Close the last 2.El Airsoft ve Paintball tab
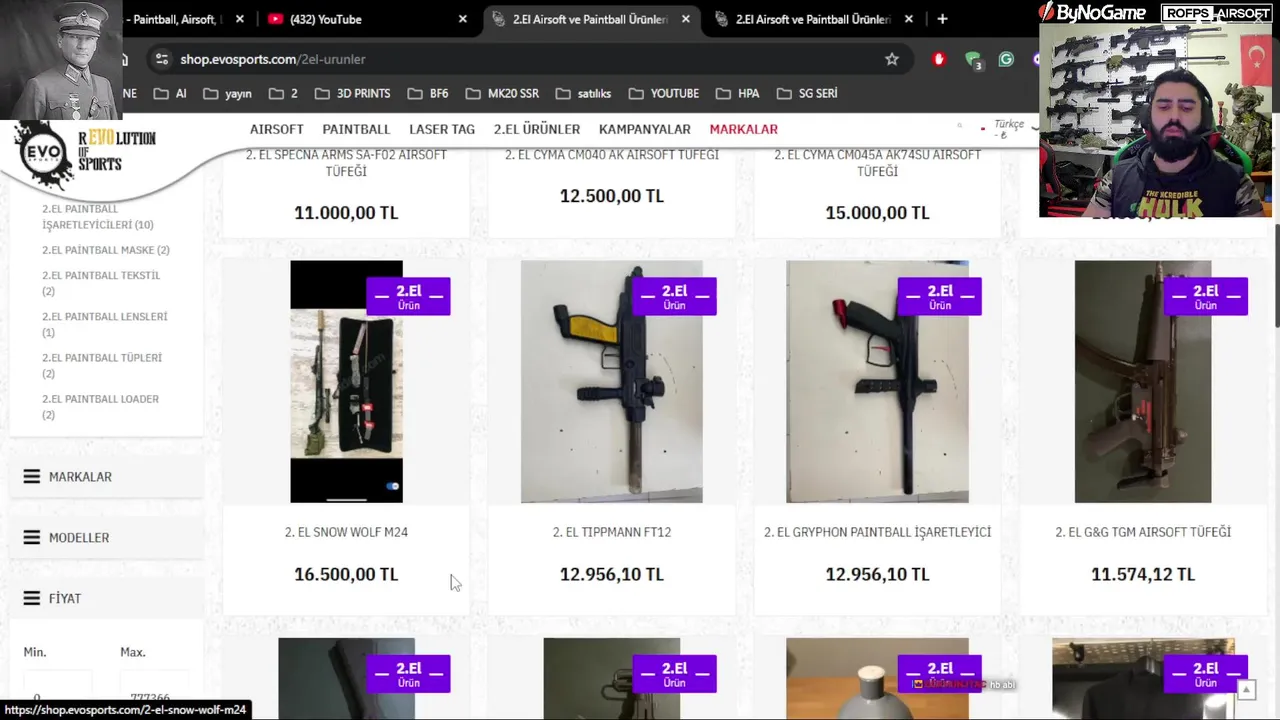 tap(908, 19)
